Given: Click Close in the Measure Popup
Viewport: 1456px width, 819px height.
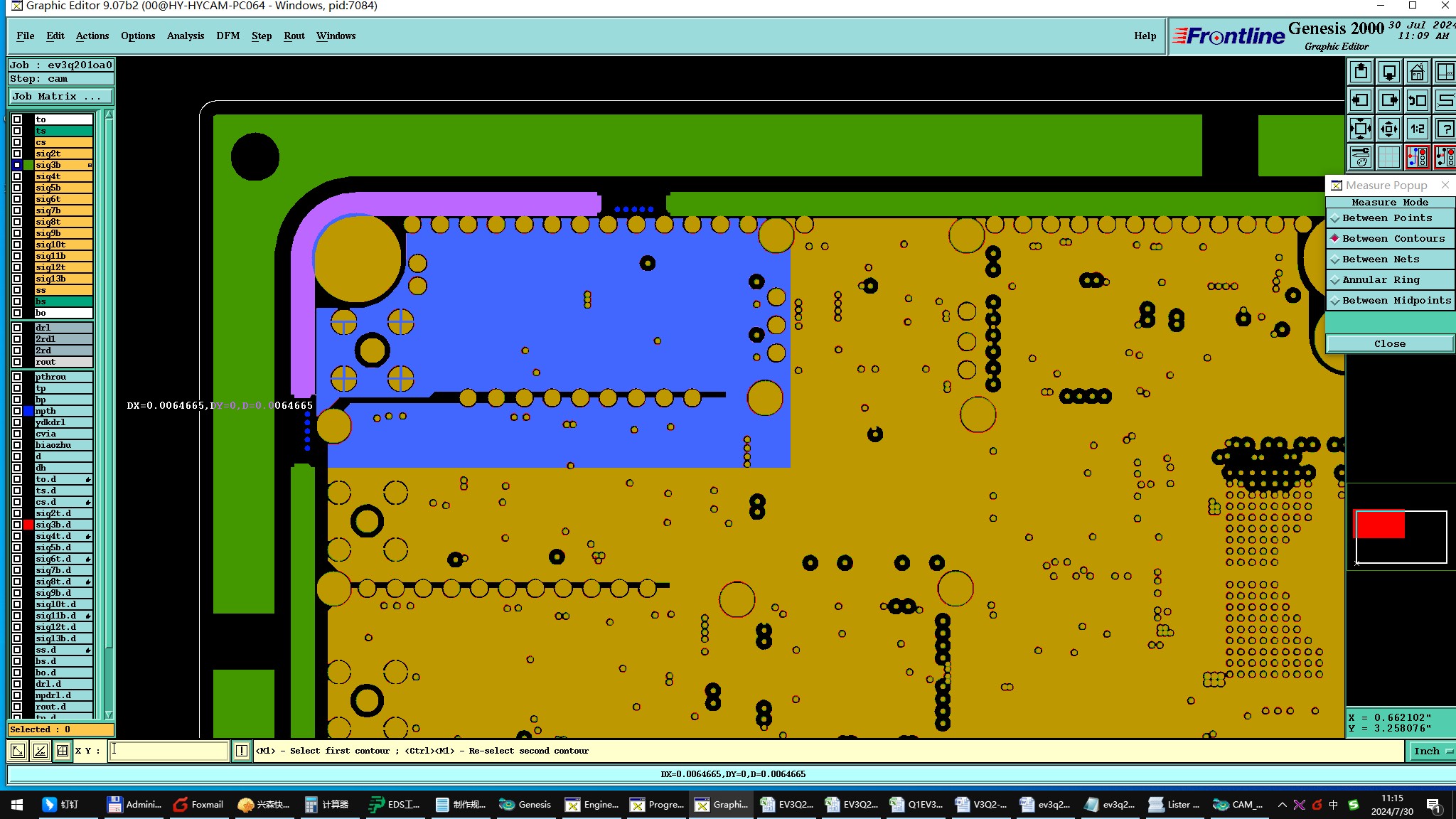Looking at the screenshot, I should pyautogui.click(x=1389, y=343).
